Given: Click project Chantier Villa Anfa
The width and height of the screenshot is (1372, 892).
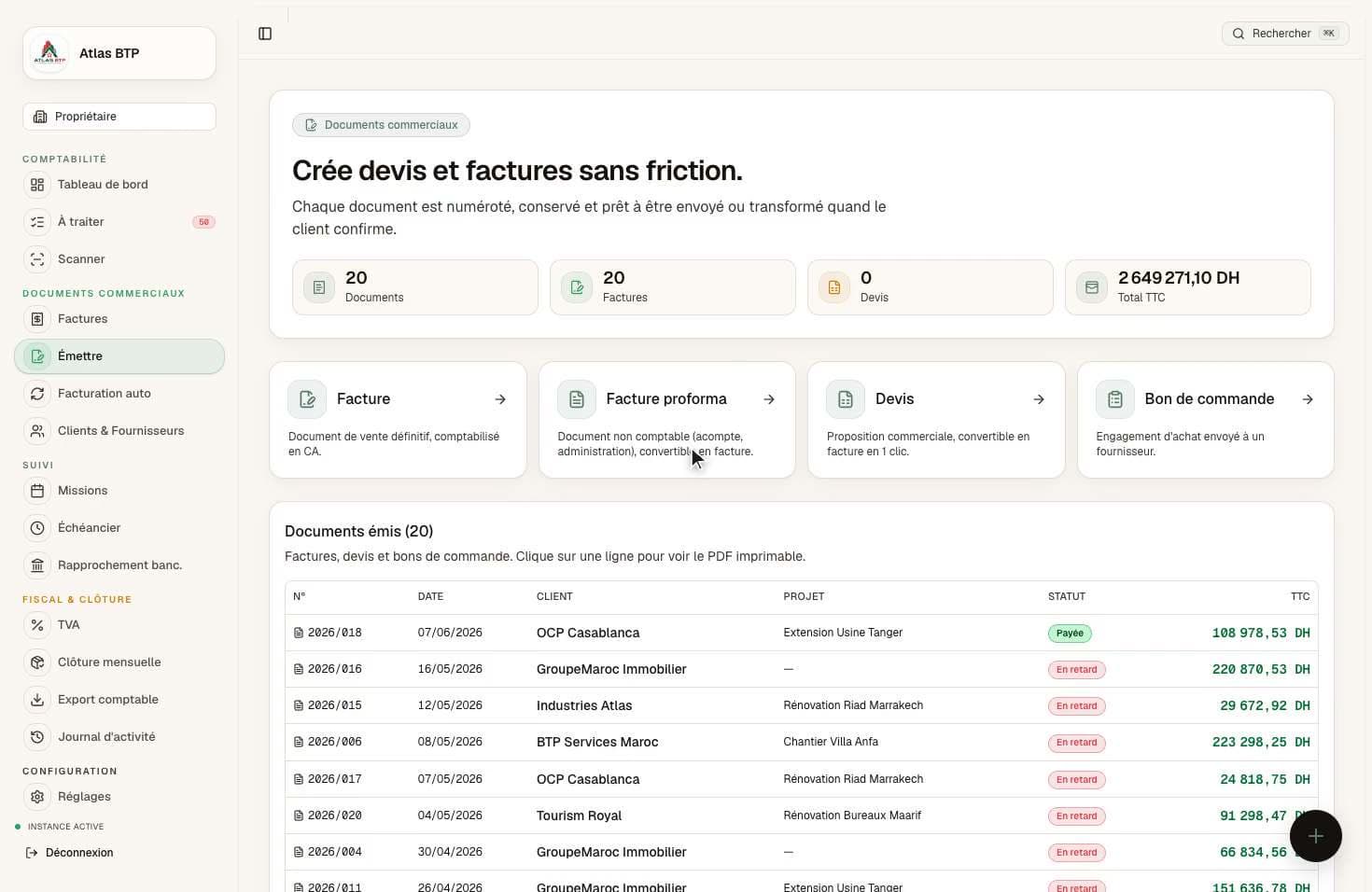Looking at the screenshot, I should (831, 742).
